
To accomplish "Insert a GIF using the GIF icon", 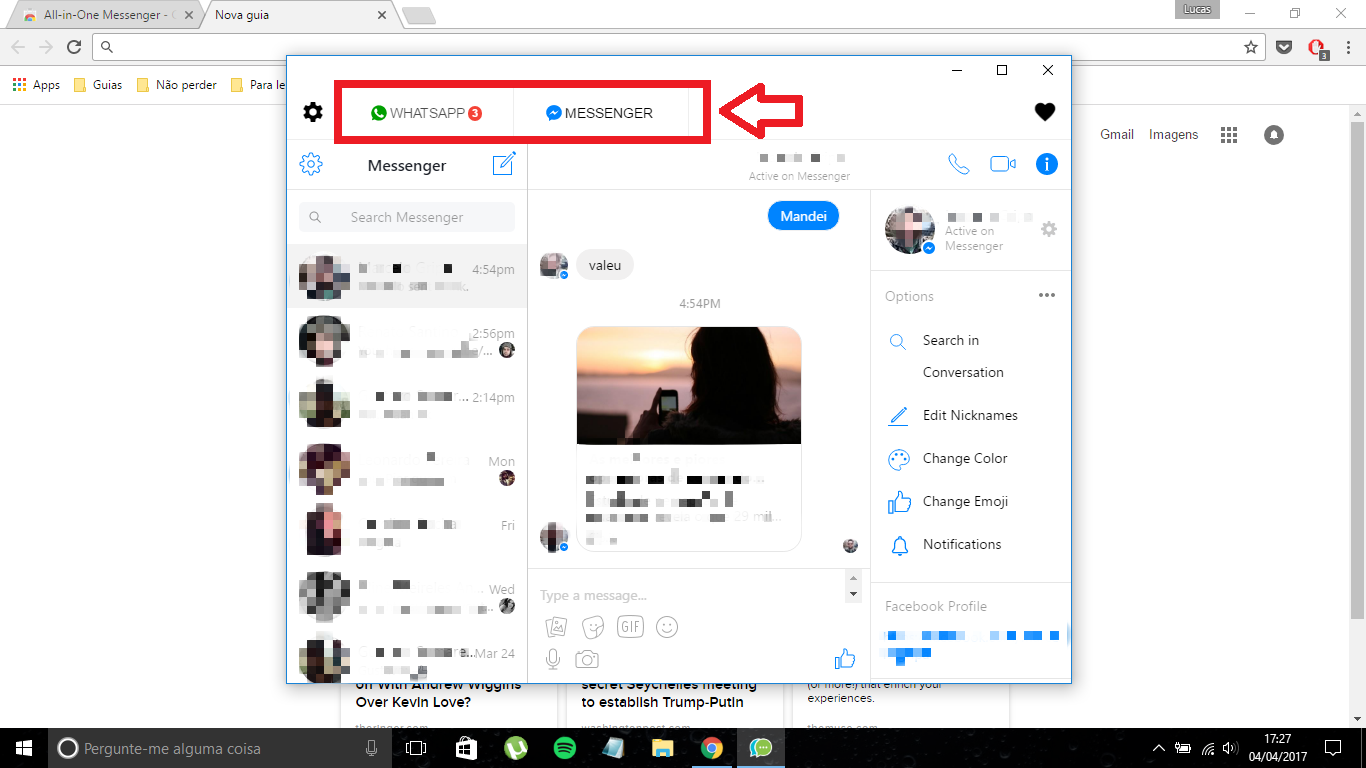I will coord(630,626).
